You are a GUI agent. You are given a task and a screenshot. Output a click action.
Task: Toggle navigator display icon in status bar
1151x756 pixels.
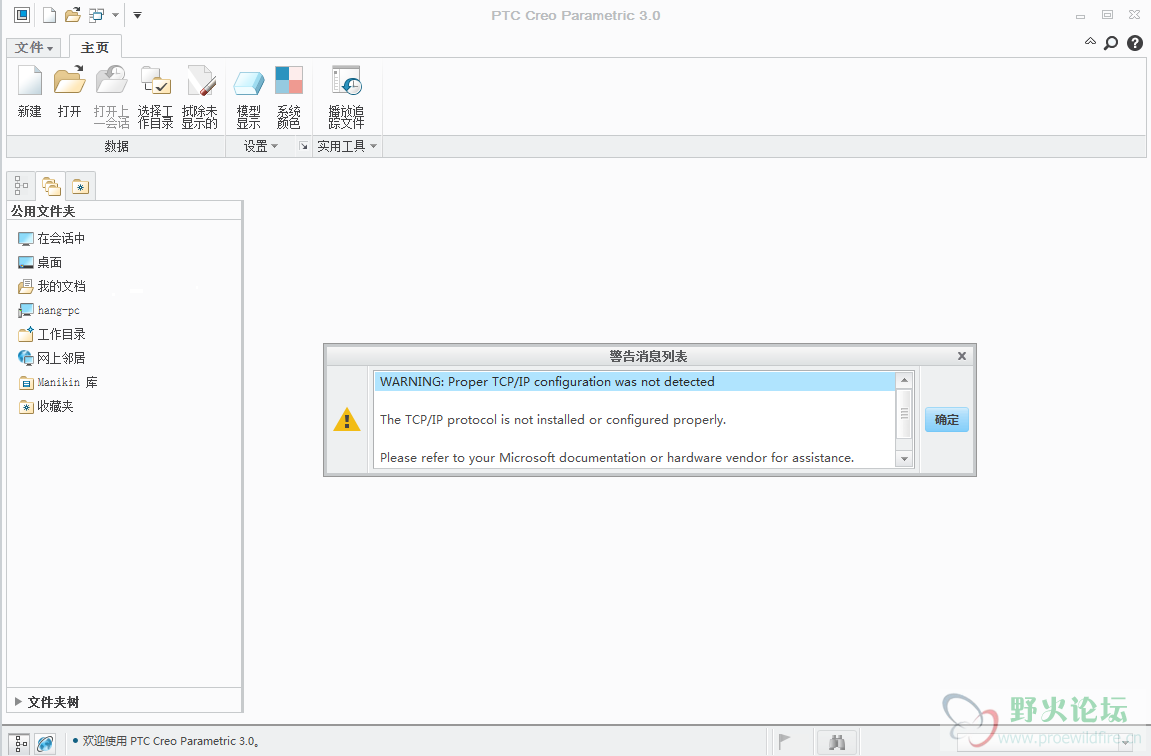click(x=20, y=744)
